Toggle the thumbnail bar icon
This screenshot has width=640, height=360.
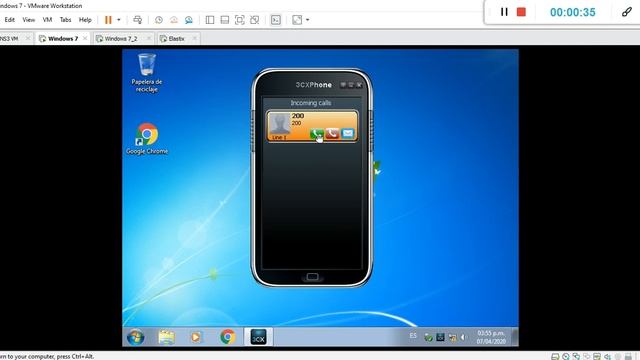(x=224, y=20)
